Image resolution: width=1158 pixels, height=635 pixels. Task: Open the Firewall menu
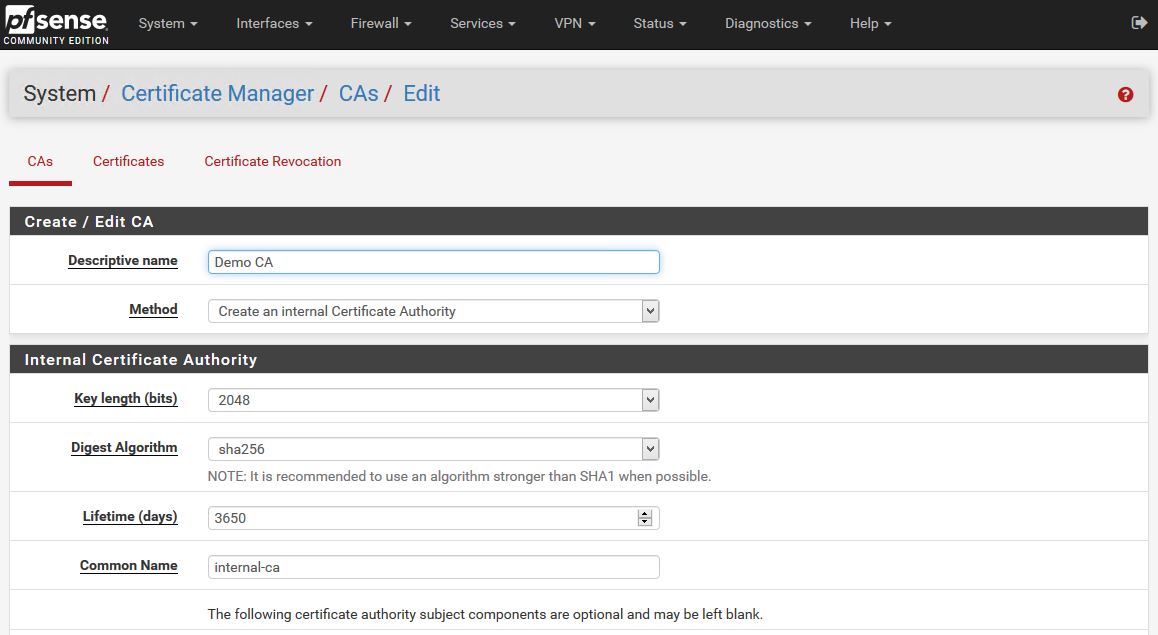tap(379, 23)
